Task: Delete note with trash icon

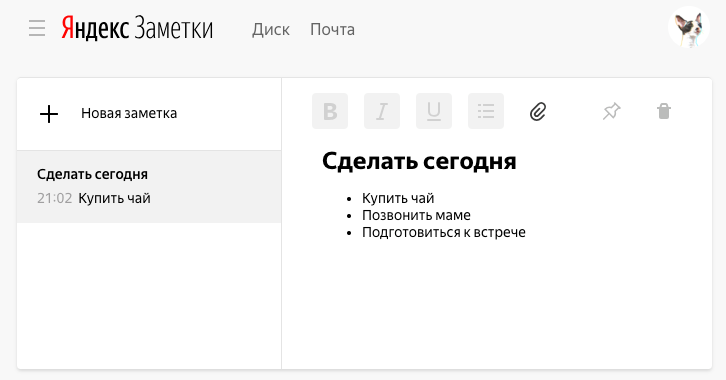Action: [664, 111]
